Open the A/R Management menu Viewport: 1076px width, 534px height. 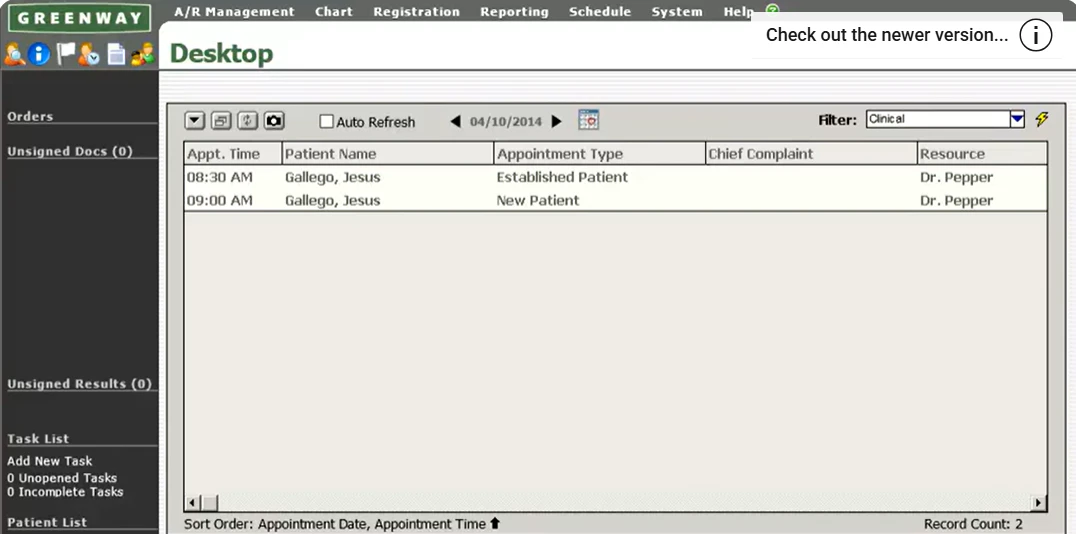pyautogui.click(x=234, y=12)
